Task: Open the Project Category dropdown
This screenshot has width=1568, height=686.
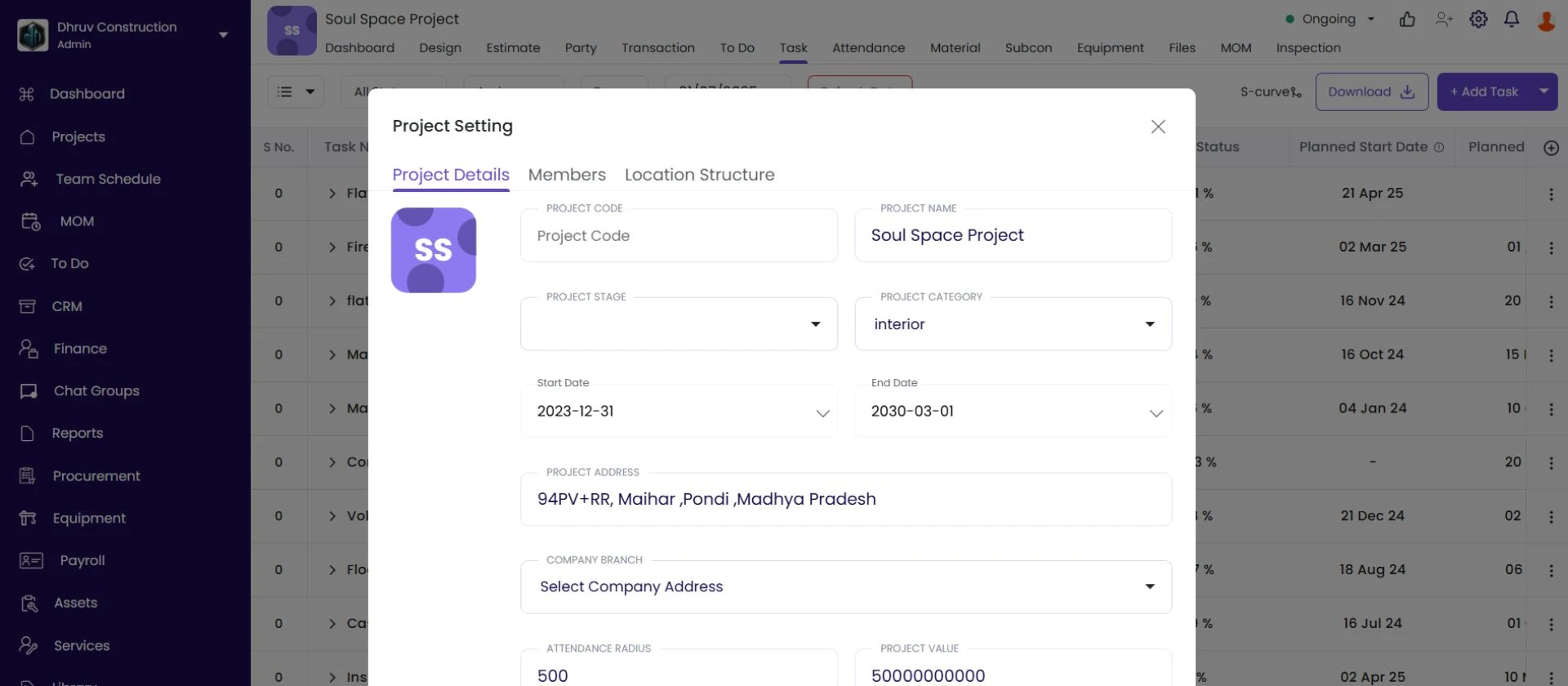Action: click(x=1013, y=324)
